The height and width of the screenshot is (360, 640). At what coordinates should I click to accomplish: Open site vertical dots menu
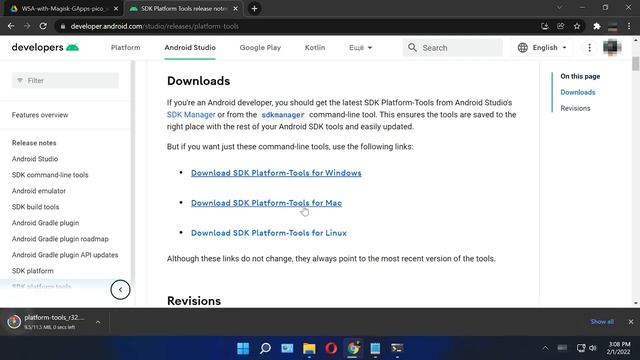coord(589,47)
